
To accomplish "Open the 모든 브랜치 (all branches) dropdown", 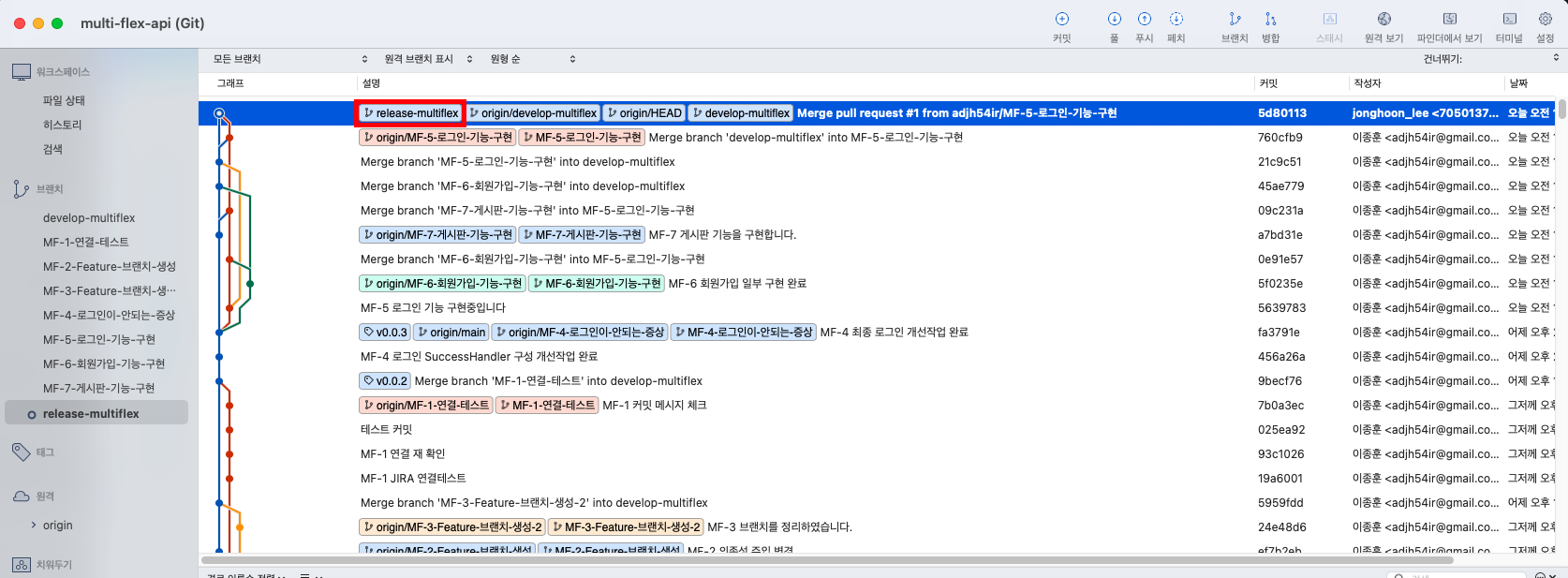I will coord(289,59).
